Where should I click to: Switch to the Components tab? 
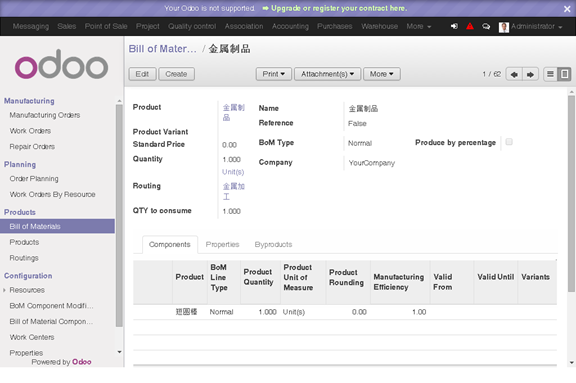point(170,245)
